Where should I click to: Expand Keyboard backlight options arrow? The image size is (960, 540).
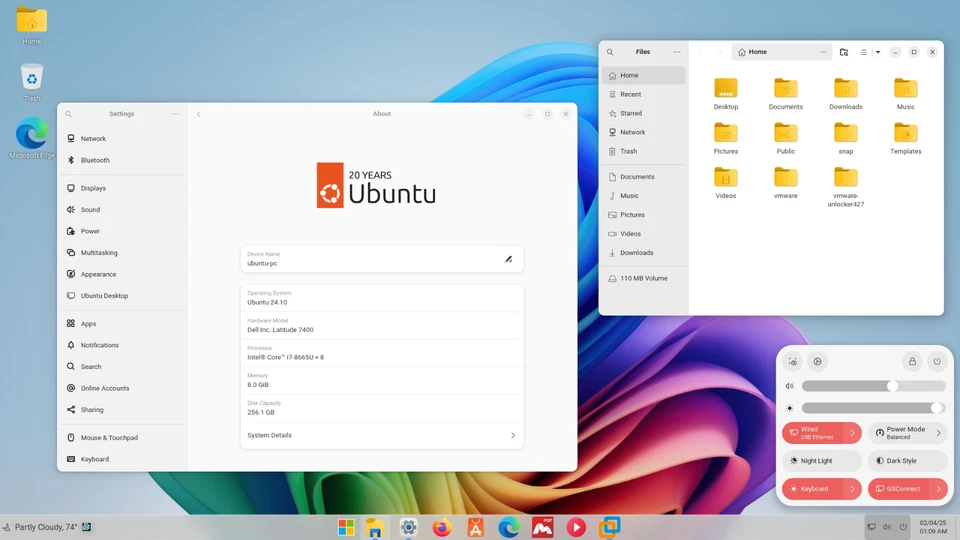[x=853, y=489]
